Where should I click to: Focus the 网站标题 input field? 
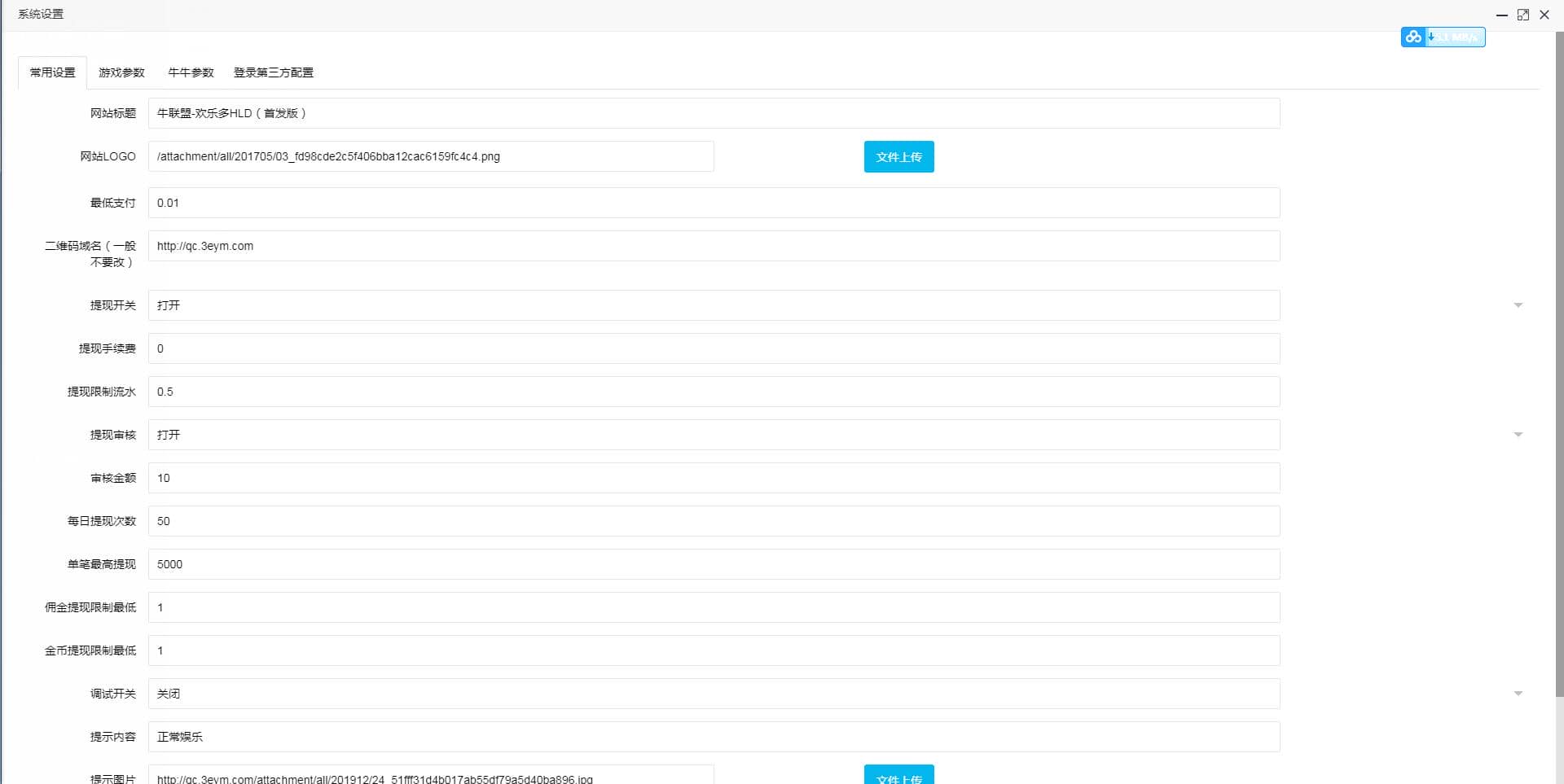click(713, 113)
